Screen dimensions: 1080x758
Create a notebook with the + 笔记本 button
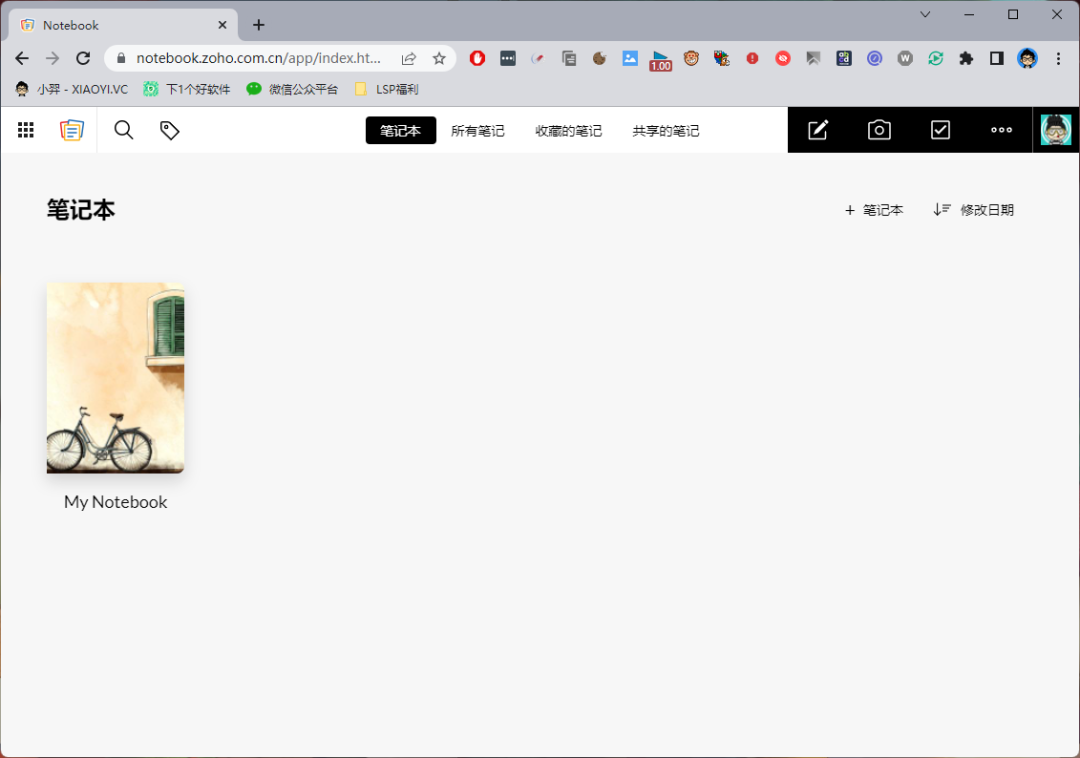pos(873,210)
